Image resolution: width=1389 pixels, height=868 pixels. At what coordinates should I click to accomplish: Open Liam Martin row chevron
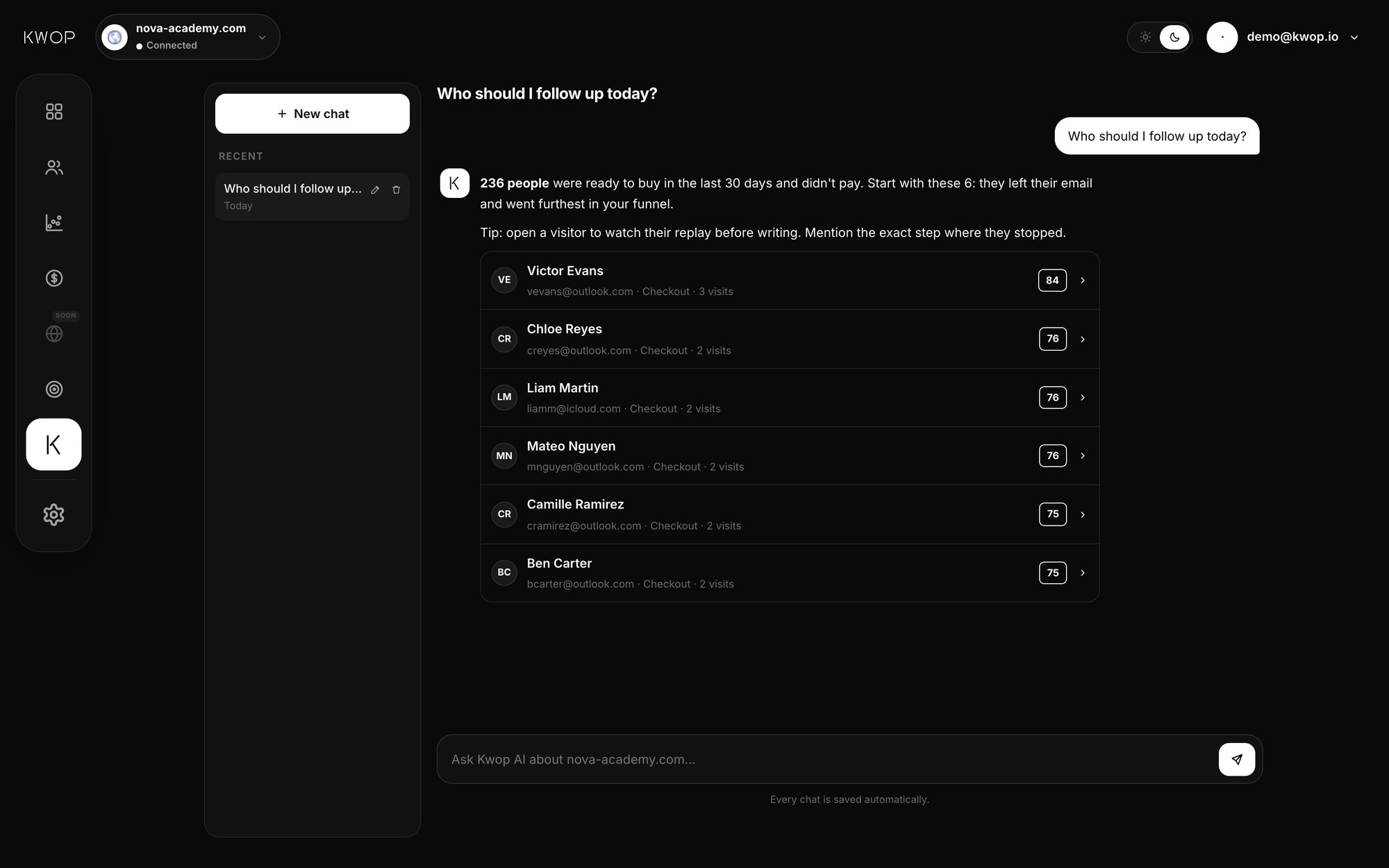click(1082, 398)
